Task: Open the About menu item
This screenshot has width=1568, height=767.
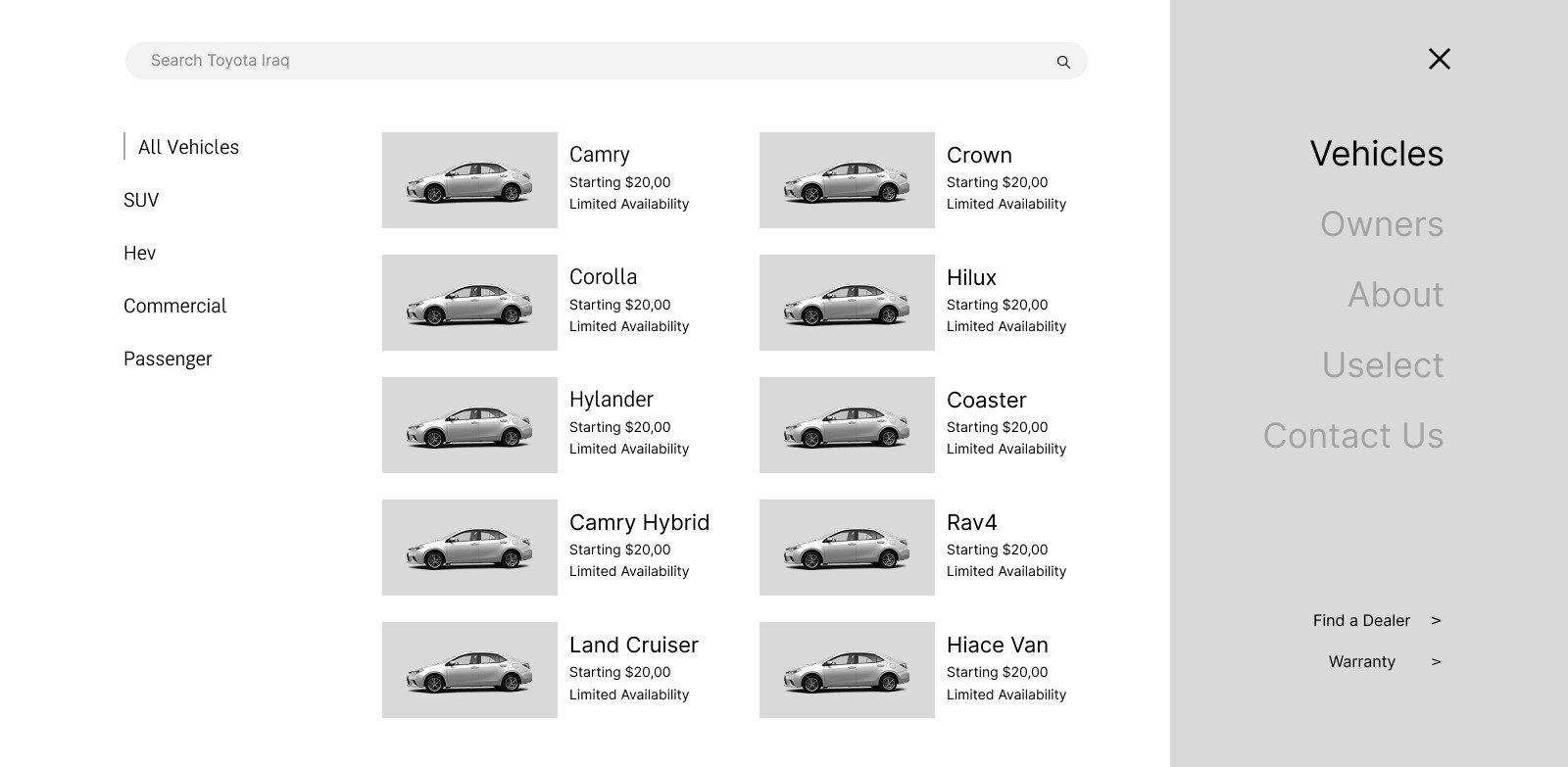Action: click(1396, 295)
